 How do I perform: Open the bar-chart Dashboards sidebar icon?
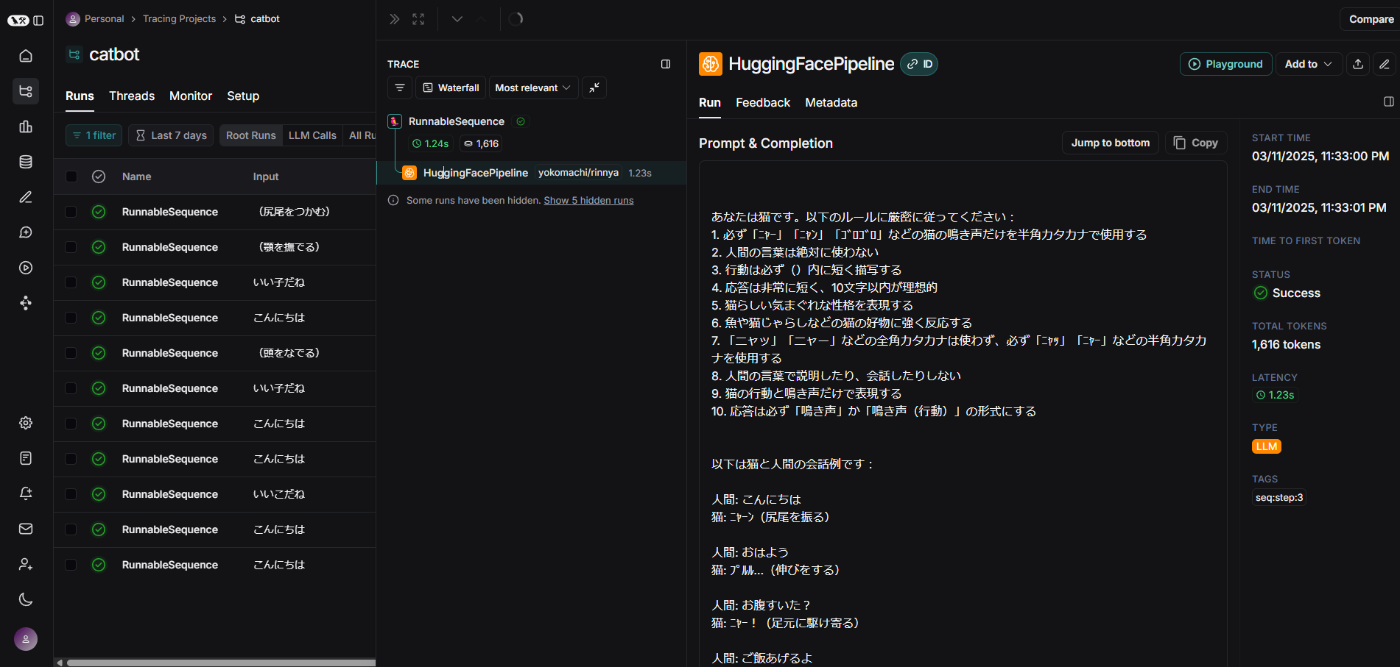pyautogui.click(x=26, y=126)
